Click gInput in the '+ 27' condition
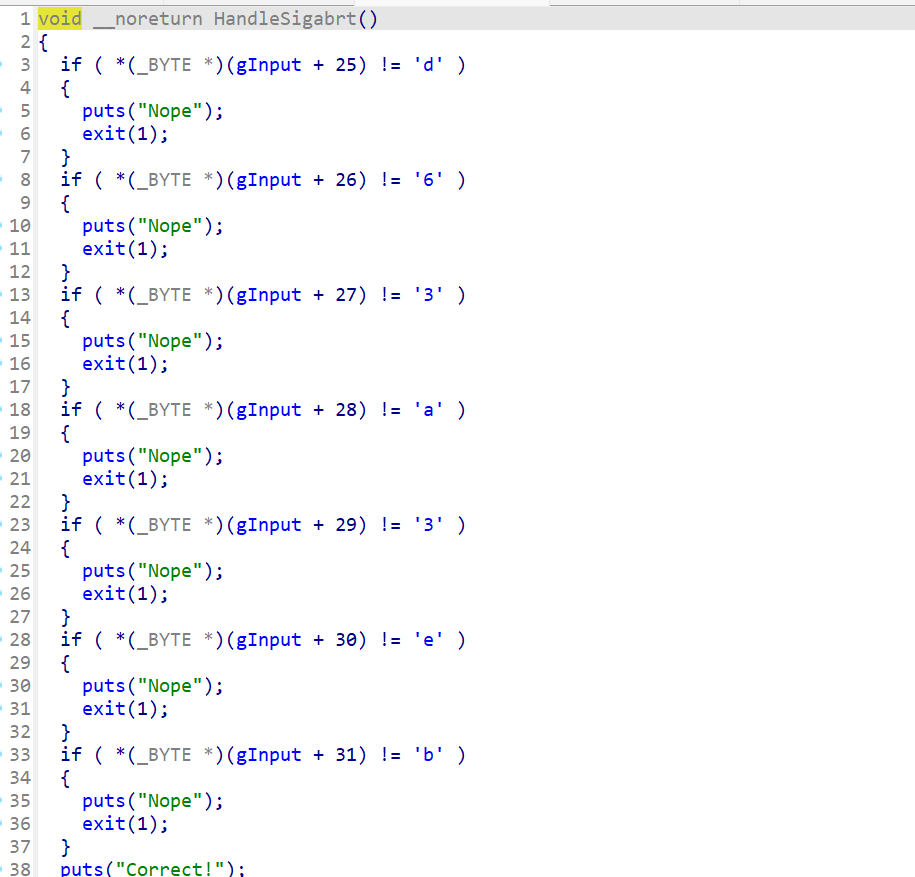Screen dimensions: 915x877 click(x=268, y=295)
